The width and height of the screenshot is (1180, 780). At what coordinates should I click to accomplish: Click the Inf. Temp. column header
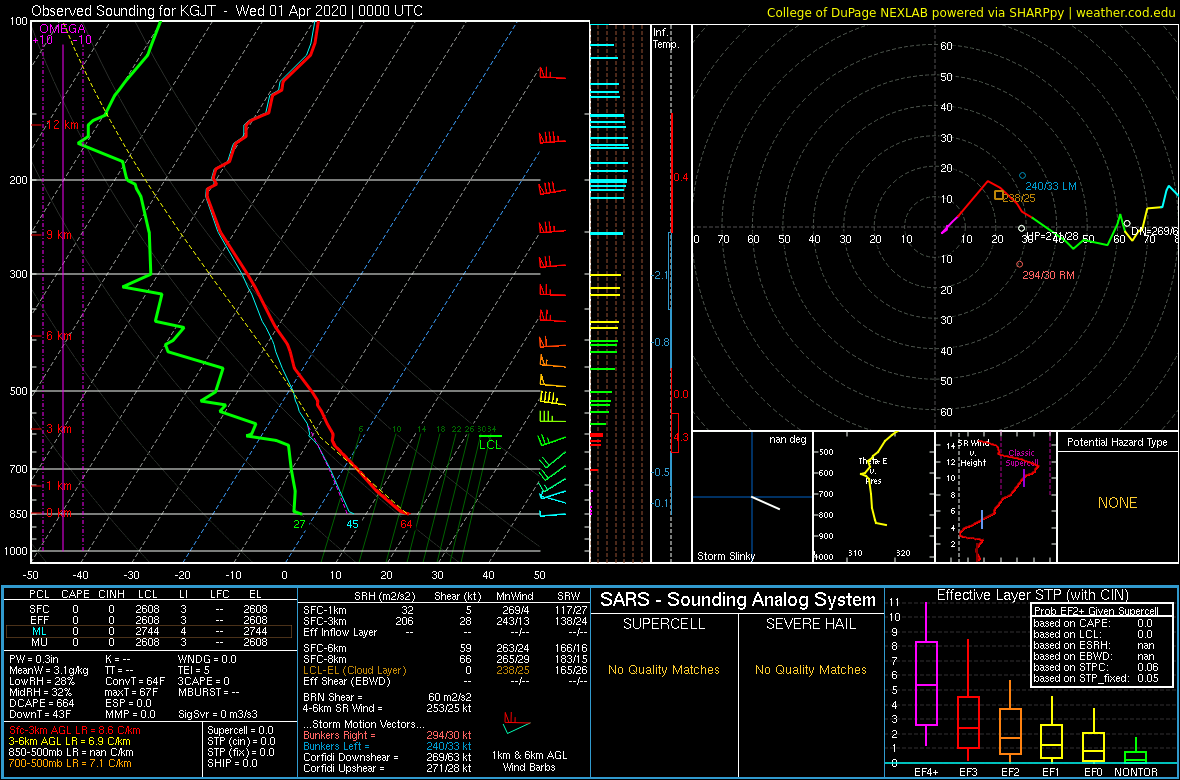[x=666, y=38]
